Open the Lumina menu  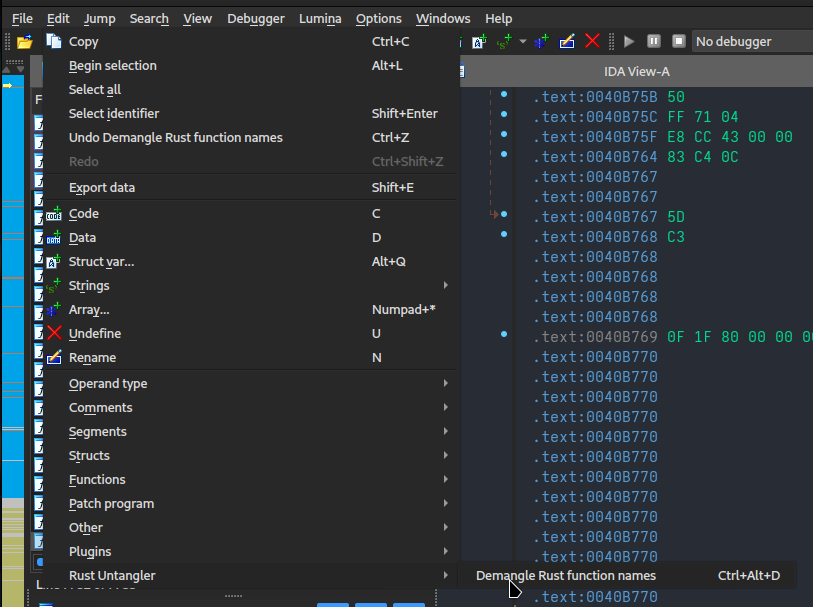[320, 19]
